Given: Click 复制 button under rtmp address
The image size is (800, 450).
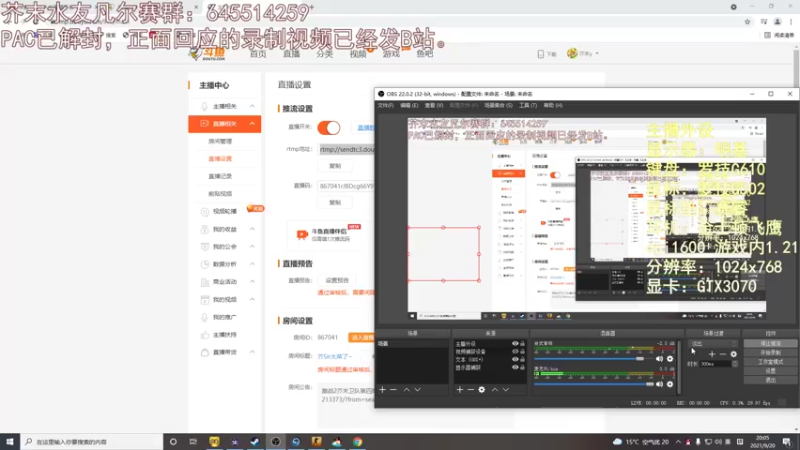Looking at the screenshot, I should point(335,166).
